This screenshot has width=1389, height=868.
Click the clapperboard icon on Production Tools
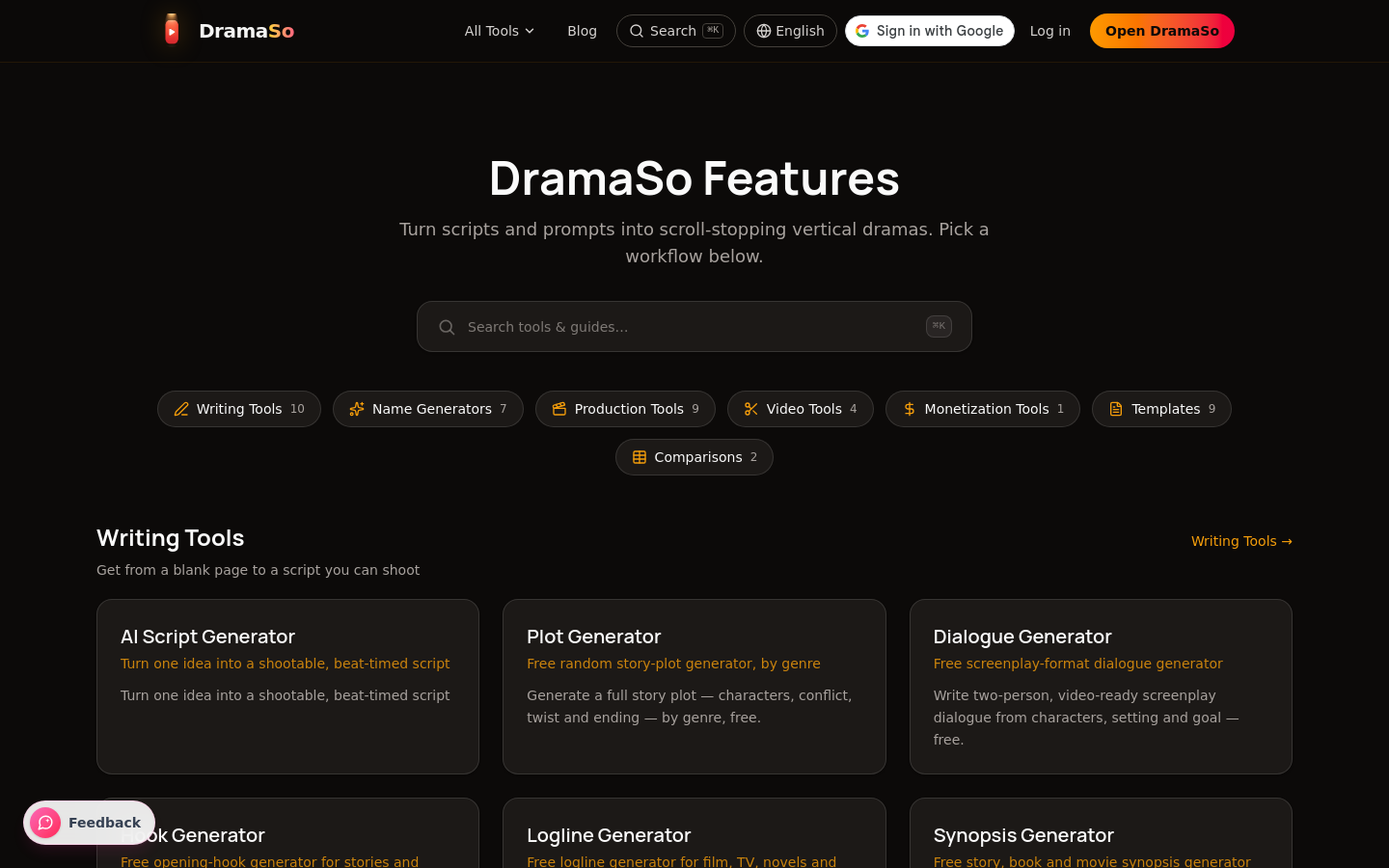tap(559, 409)
